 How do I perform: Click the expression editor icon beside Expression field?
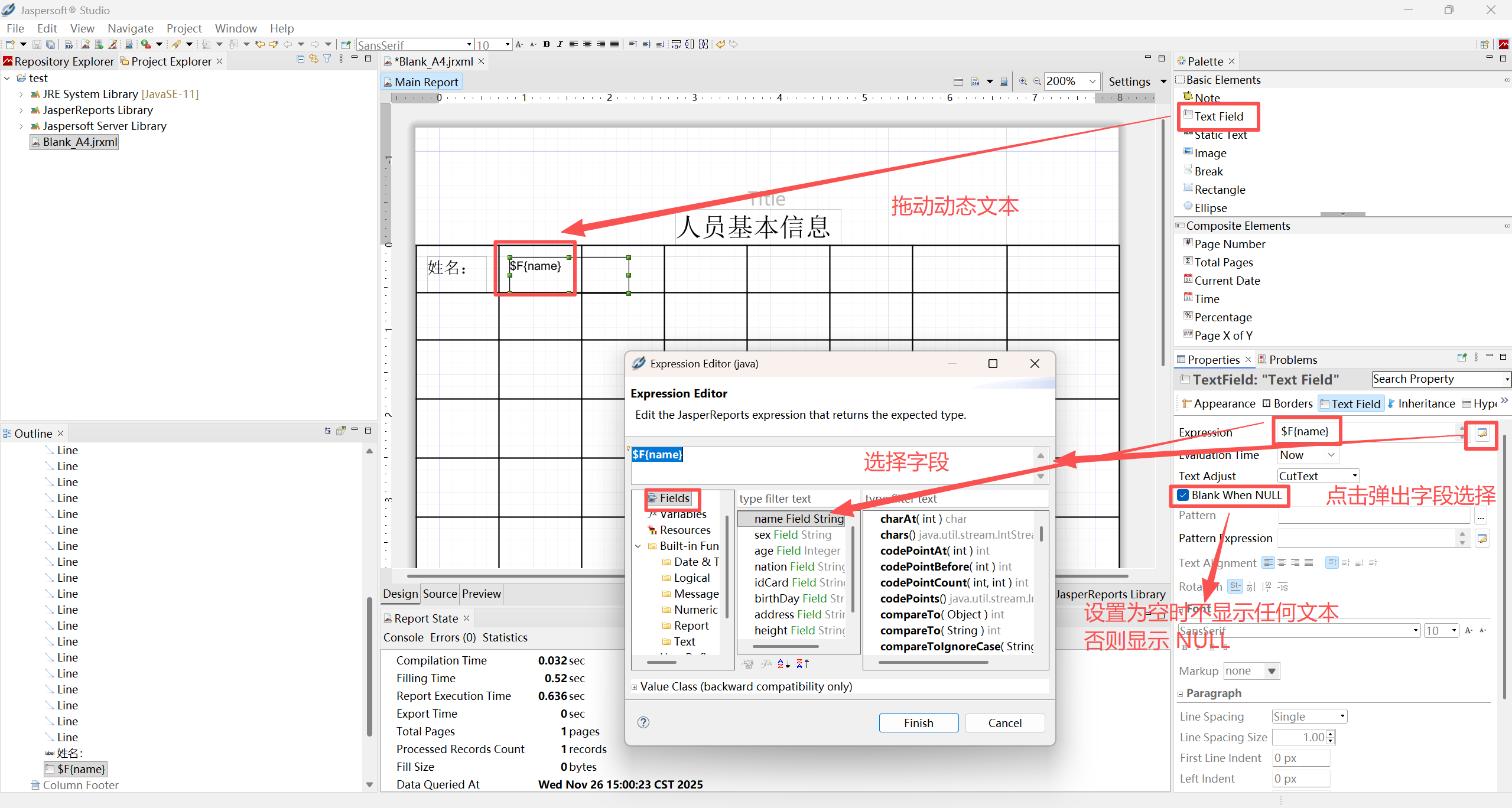(1482, 434)
